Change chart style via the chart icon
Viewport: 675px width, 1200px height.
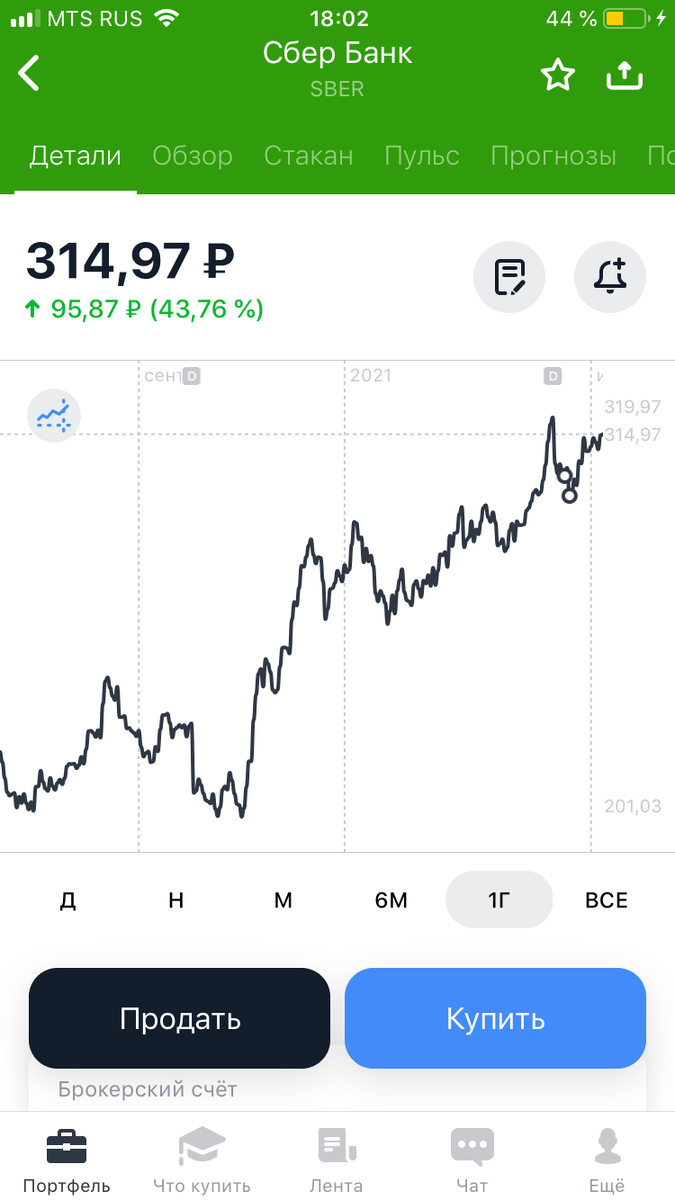54,415
